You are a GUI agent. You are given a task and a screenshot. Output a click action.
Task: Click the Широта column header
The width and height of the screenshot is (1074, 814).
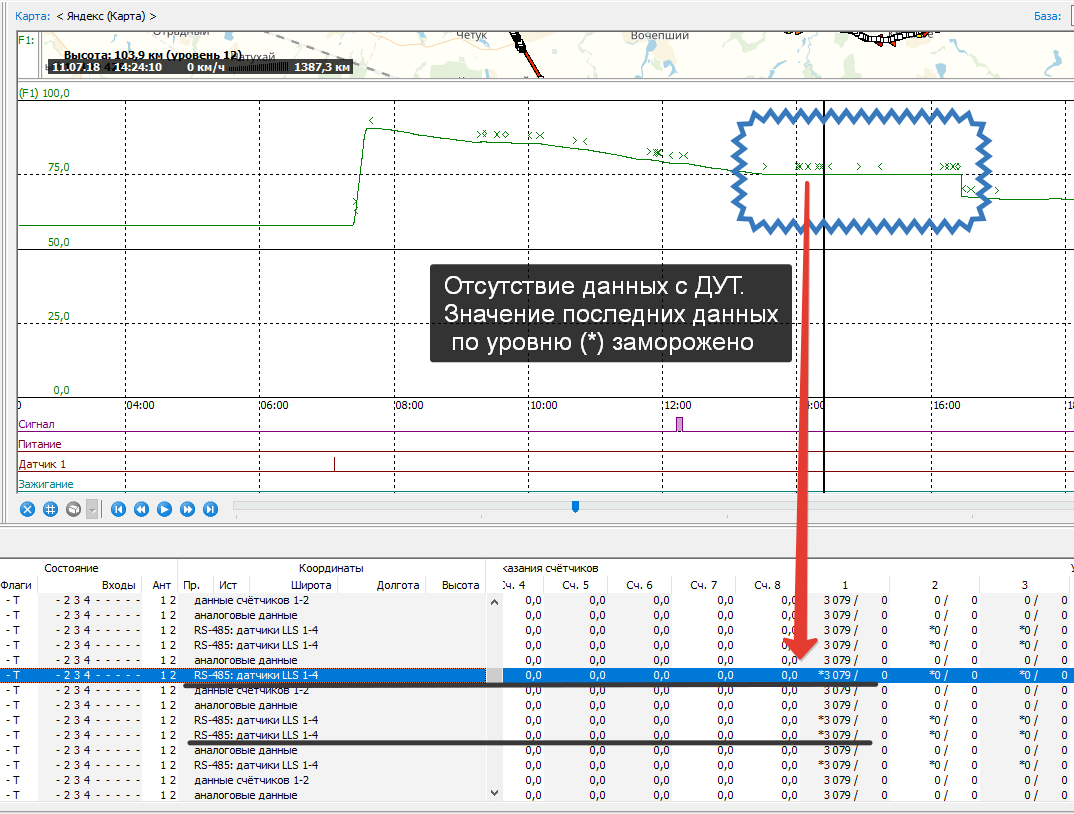tap(310, 585)
